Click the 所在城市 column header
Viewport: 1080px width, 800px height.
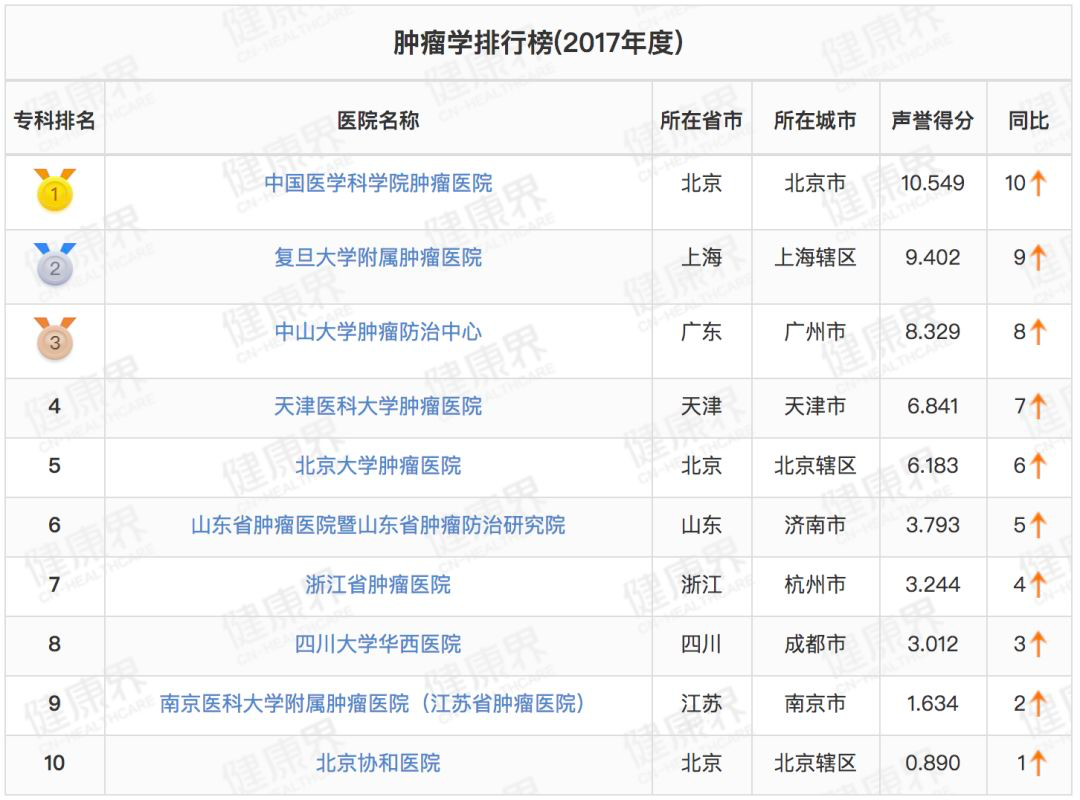tap(816, 121)
